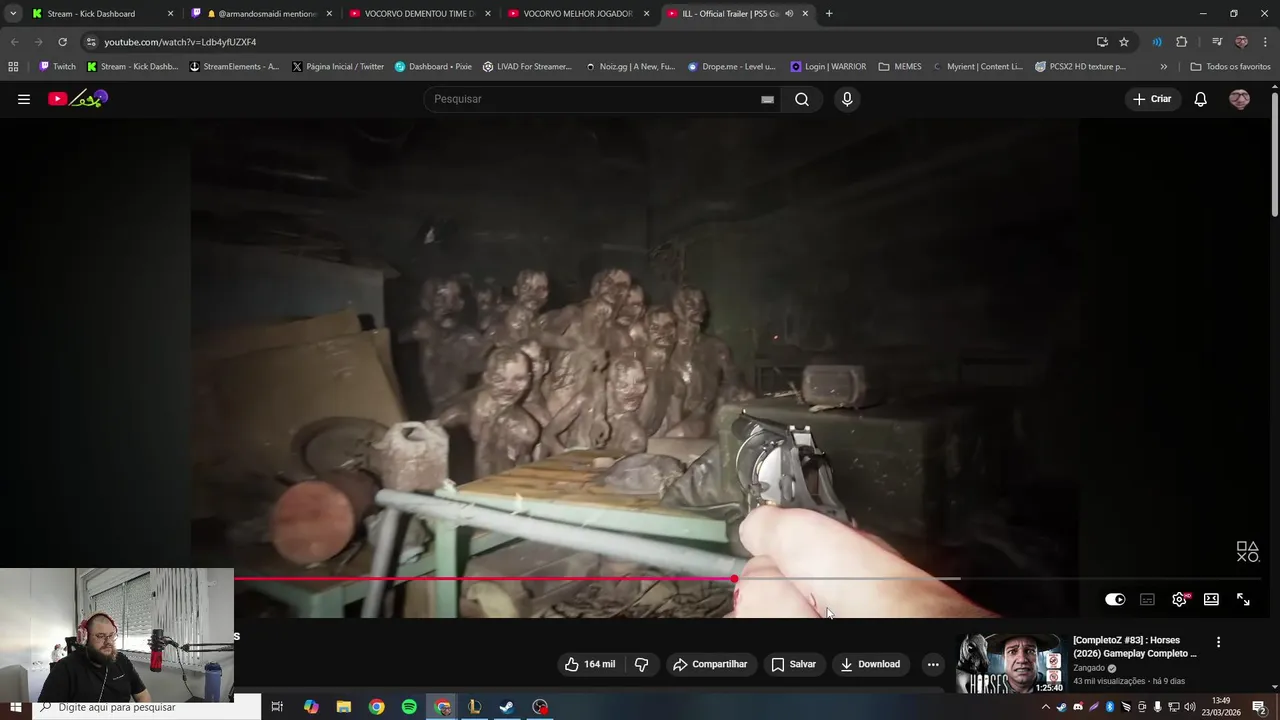Click the video progress bar scrubber
This screenshot has width=1280, height=720.
coord(734,579)
